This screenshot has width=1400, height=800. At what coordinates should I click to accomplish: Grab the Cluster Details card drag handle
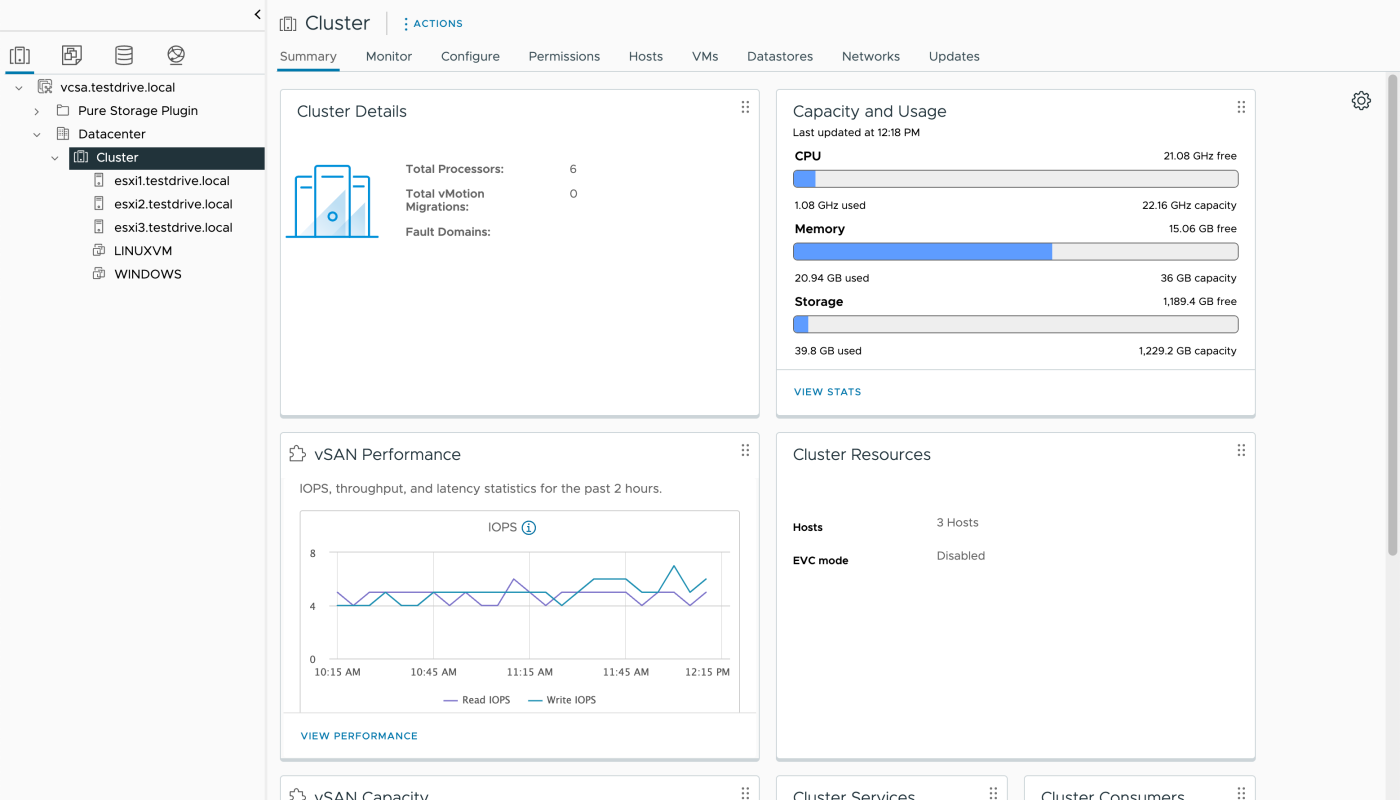point(745,108)
